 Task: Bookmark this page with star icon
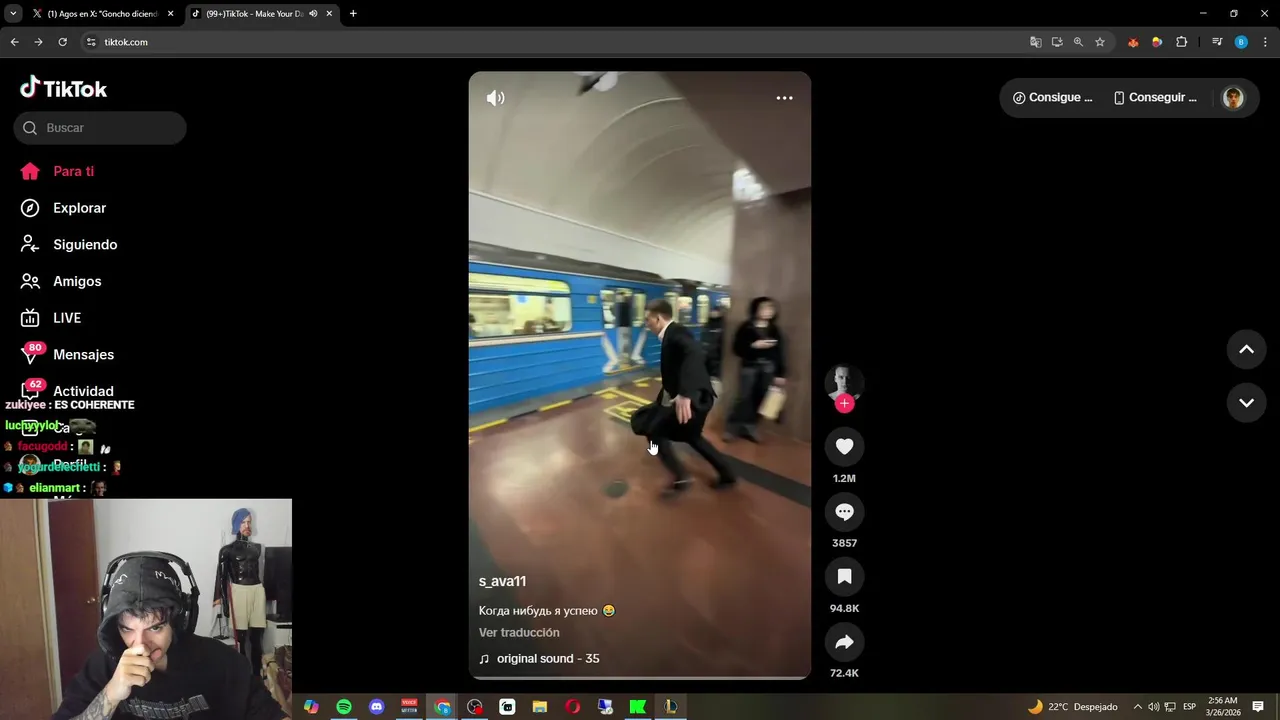coord(1100,42)
